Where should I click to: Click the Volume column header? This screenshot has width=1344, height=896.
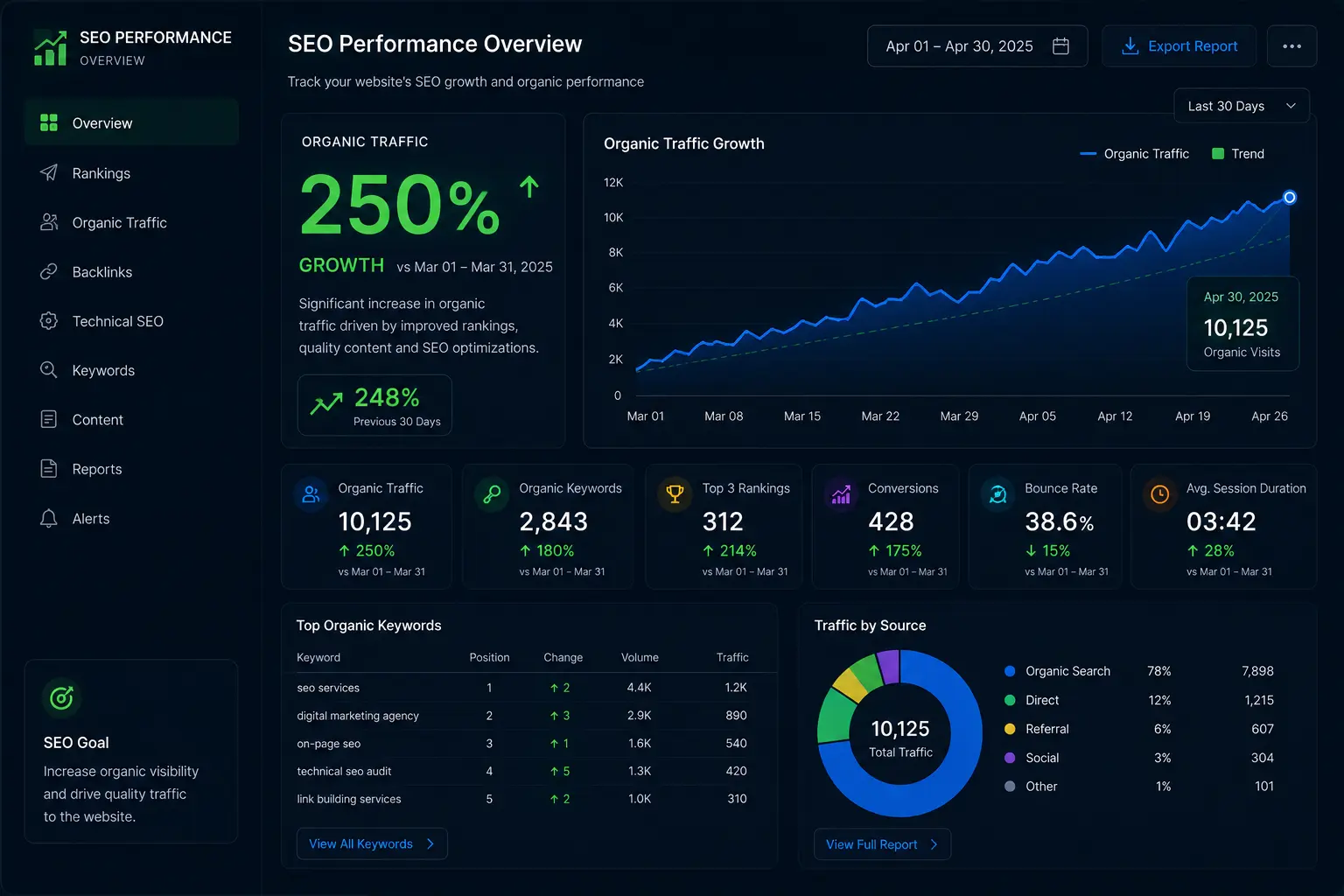point(640,657)
